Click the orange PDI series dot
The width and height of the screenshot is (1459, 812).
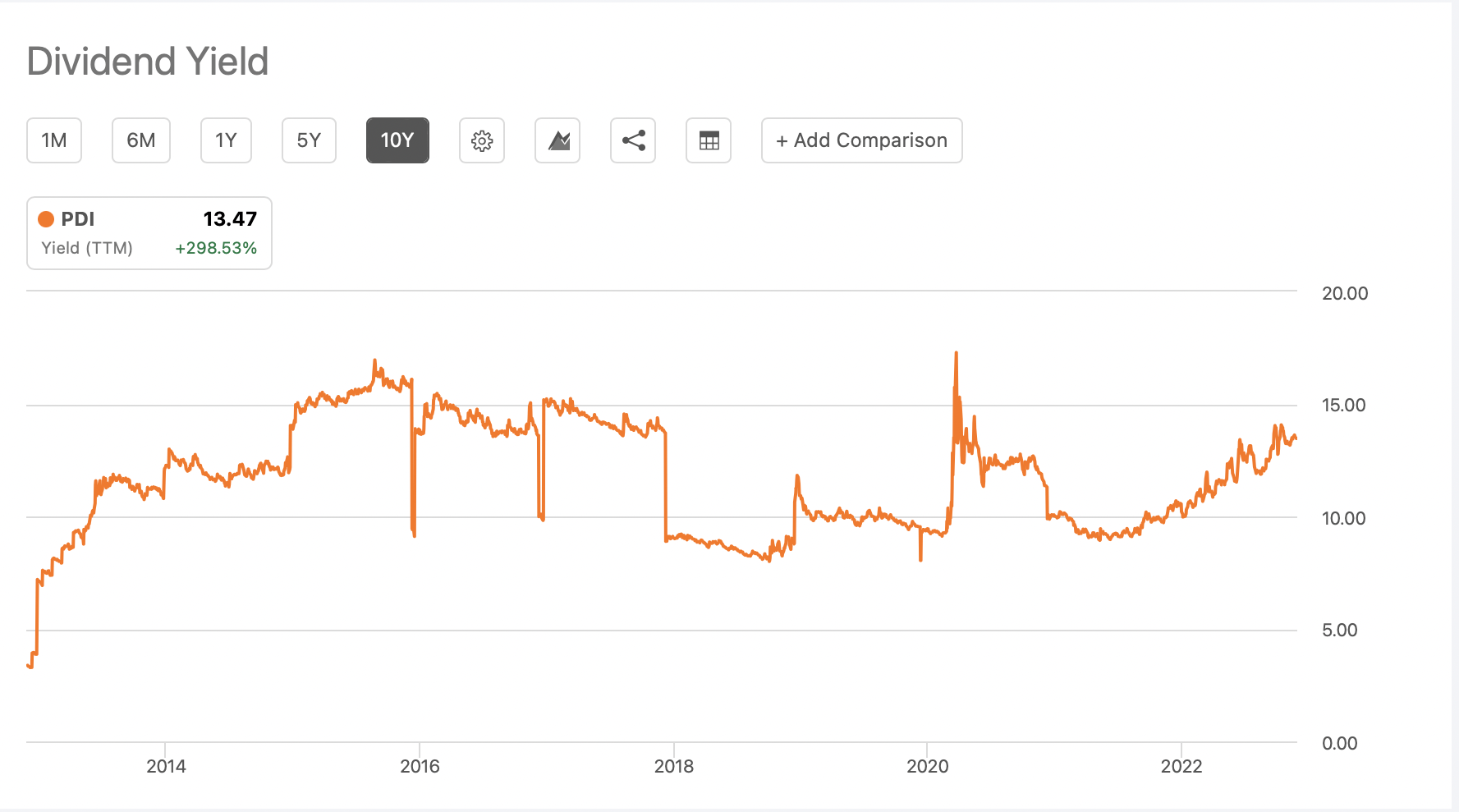tap(46, 219)
